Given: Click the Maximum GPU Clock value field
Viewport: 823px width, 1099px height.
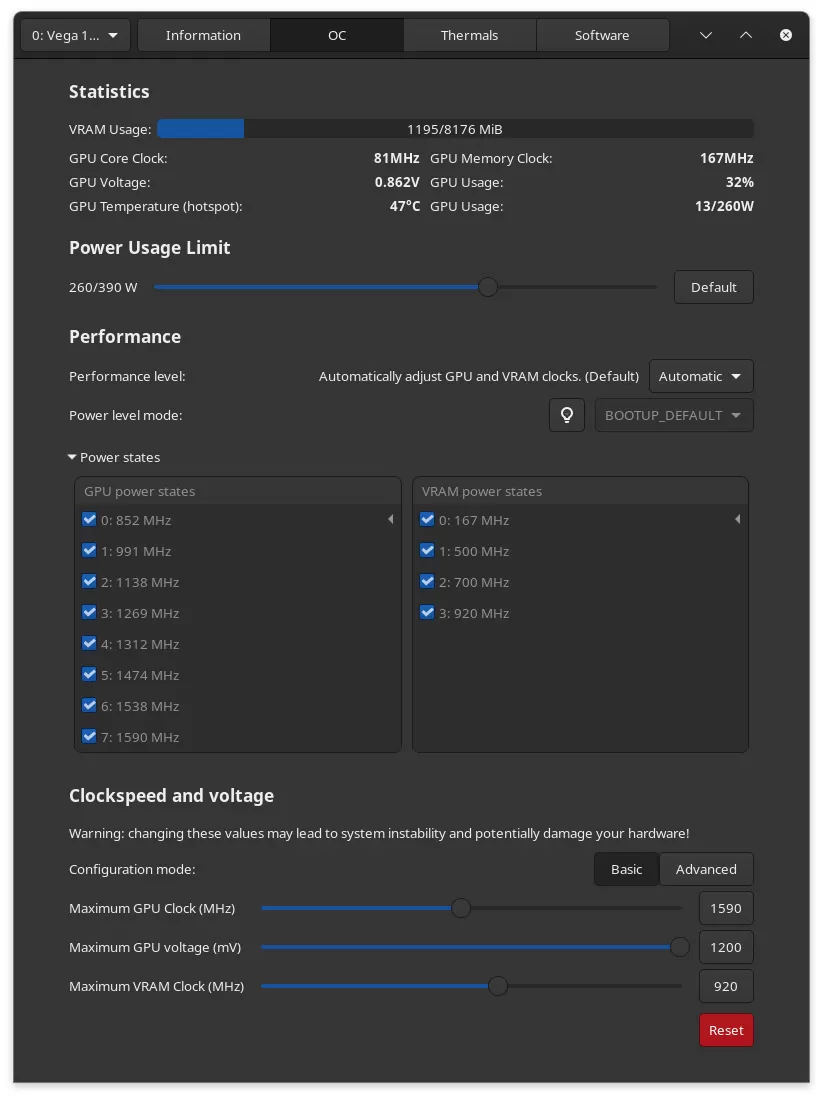Looking at the screenshot, I should tap(726, 908).
